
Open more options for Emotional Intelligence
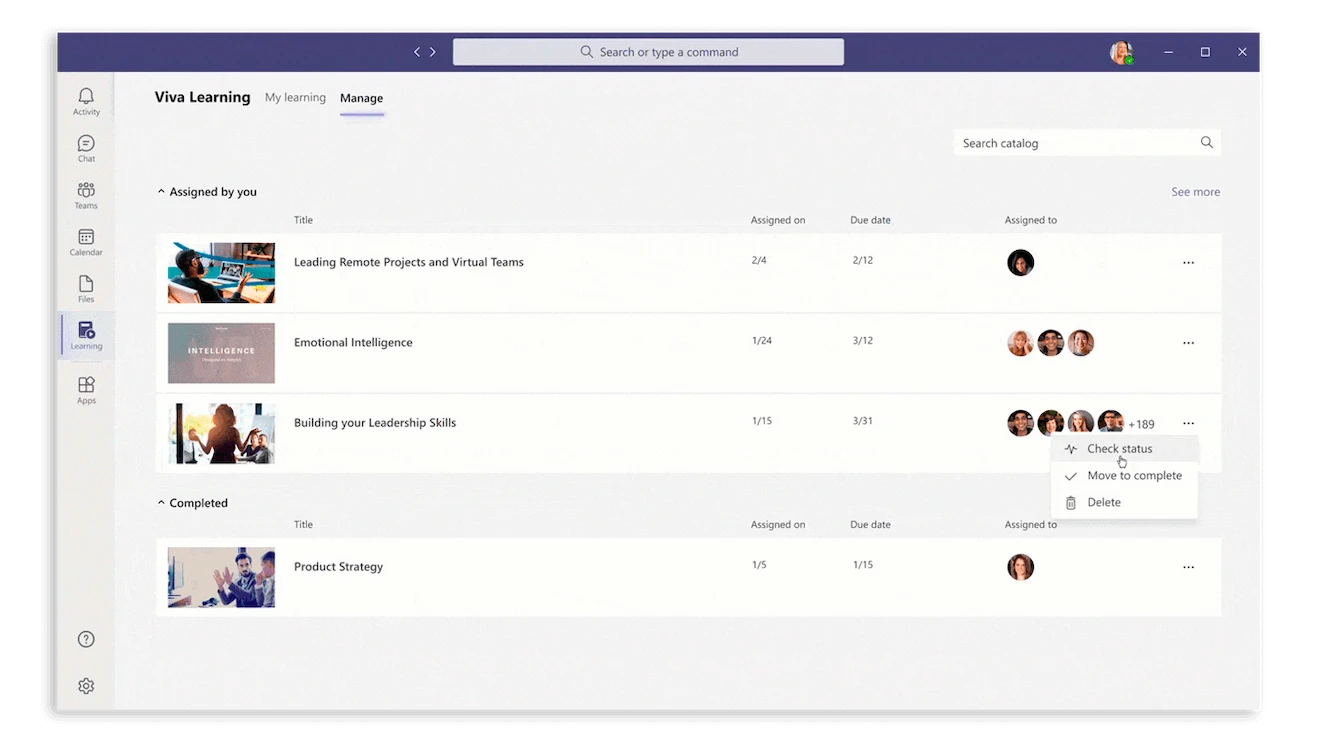1188,343
